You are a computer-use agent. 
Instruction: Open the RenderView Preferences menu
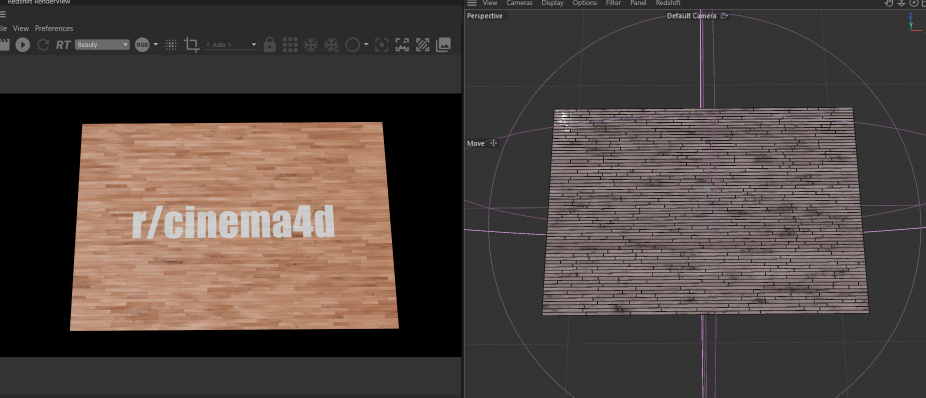click(x=54, y=28)
